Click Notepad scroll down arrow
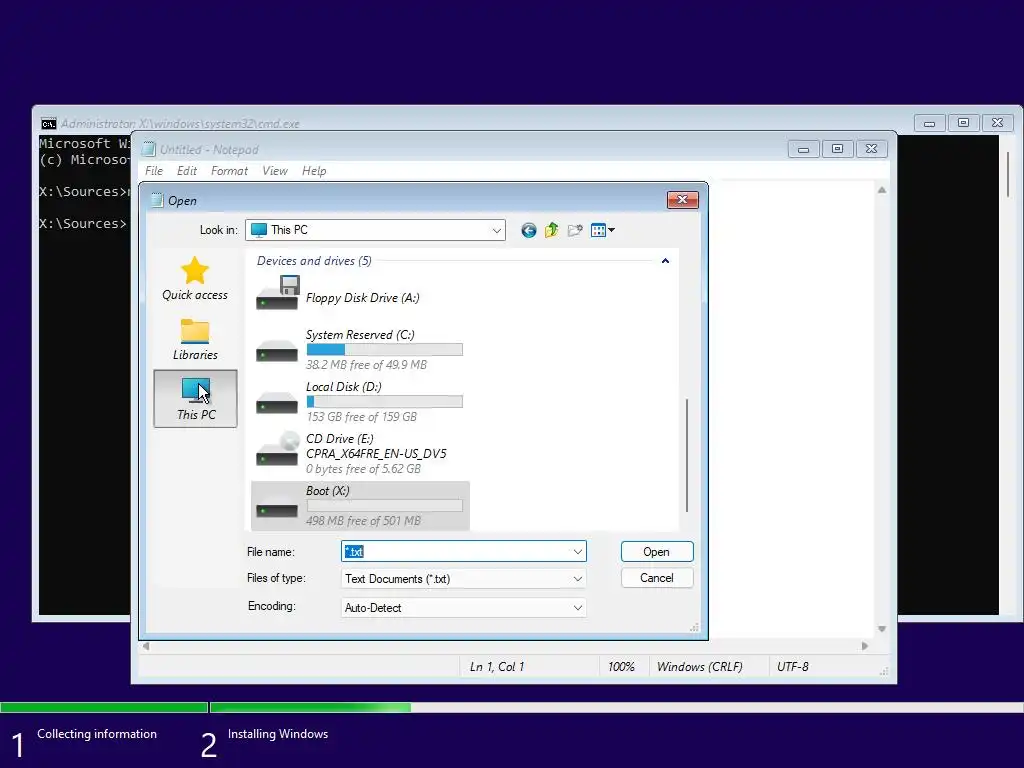This screenshot has width=1024, height=768. point(882,629)
